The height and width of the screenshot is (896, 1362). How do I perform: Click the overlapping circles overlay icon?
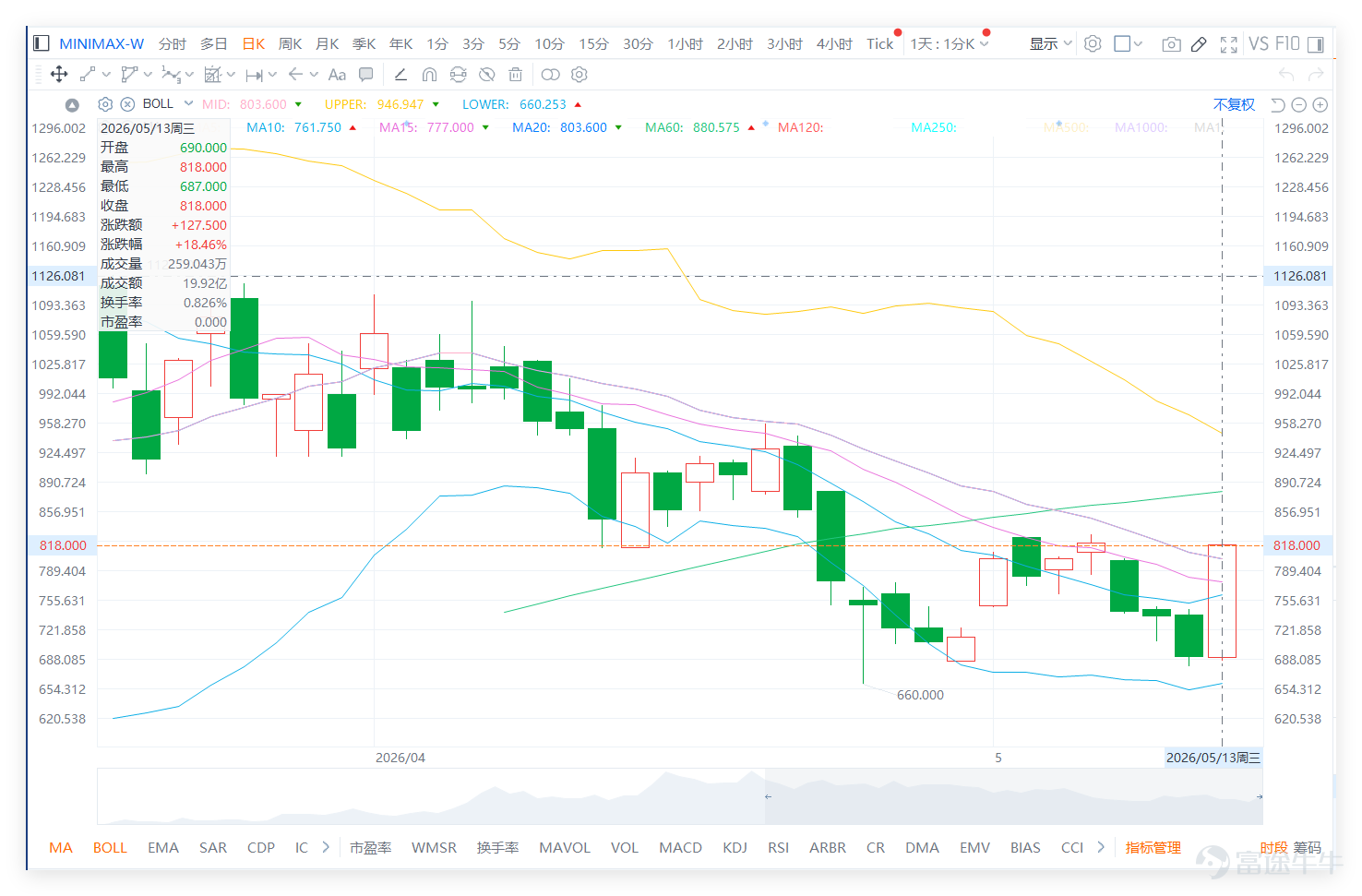coord(550,75)
